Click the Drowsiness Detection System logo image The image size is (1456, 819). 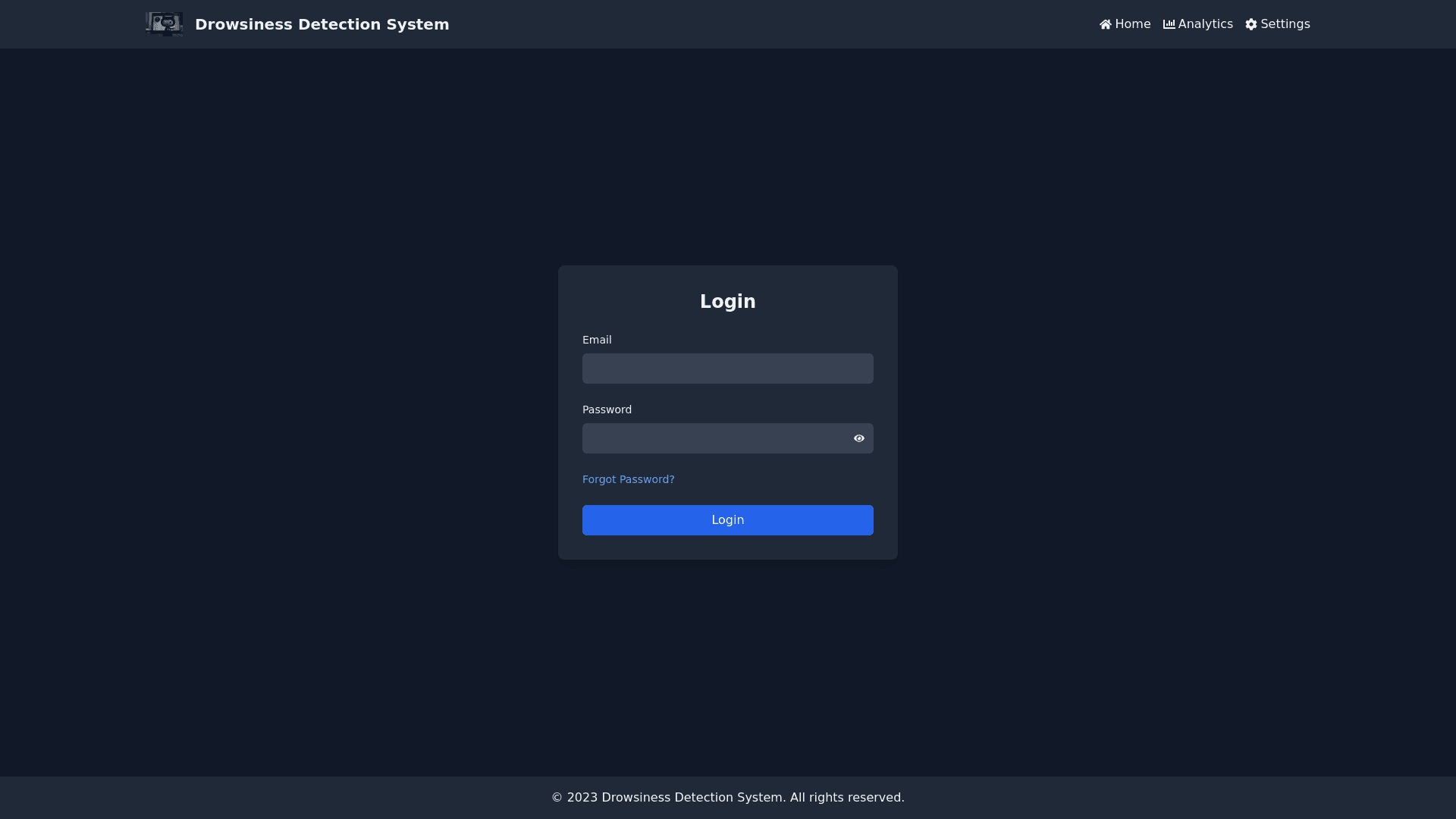coord(164,24)
